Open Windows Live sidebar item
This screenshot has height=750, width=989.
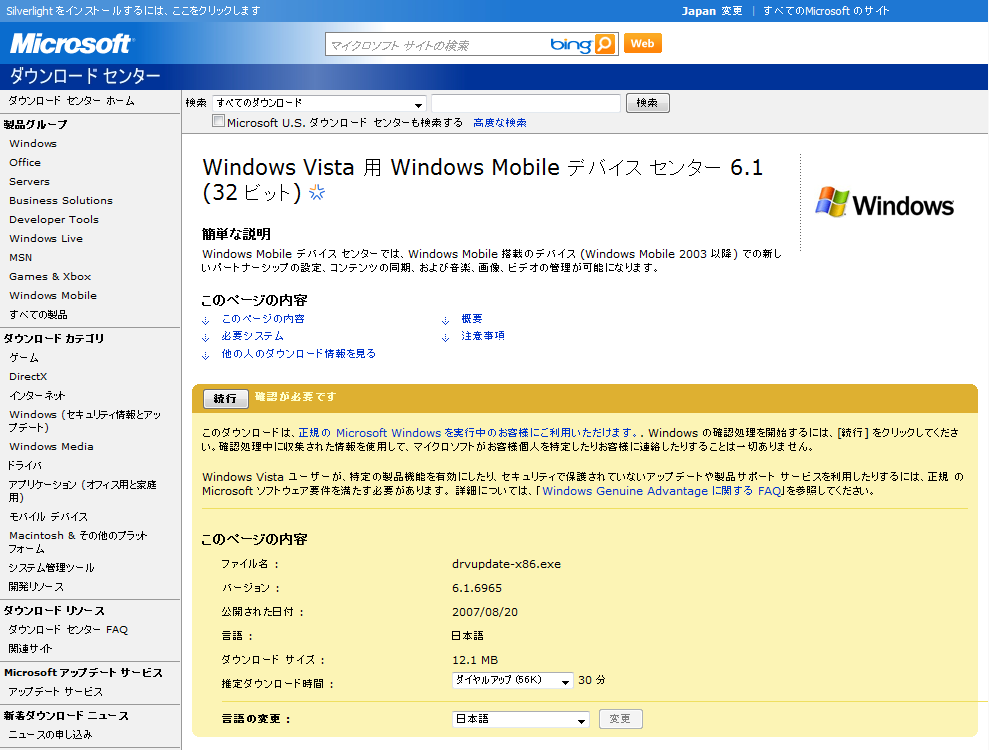[45, 238]
